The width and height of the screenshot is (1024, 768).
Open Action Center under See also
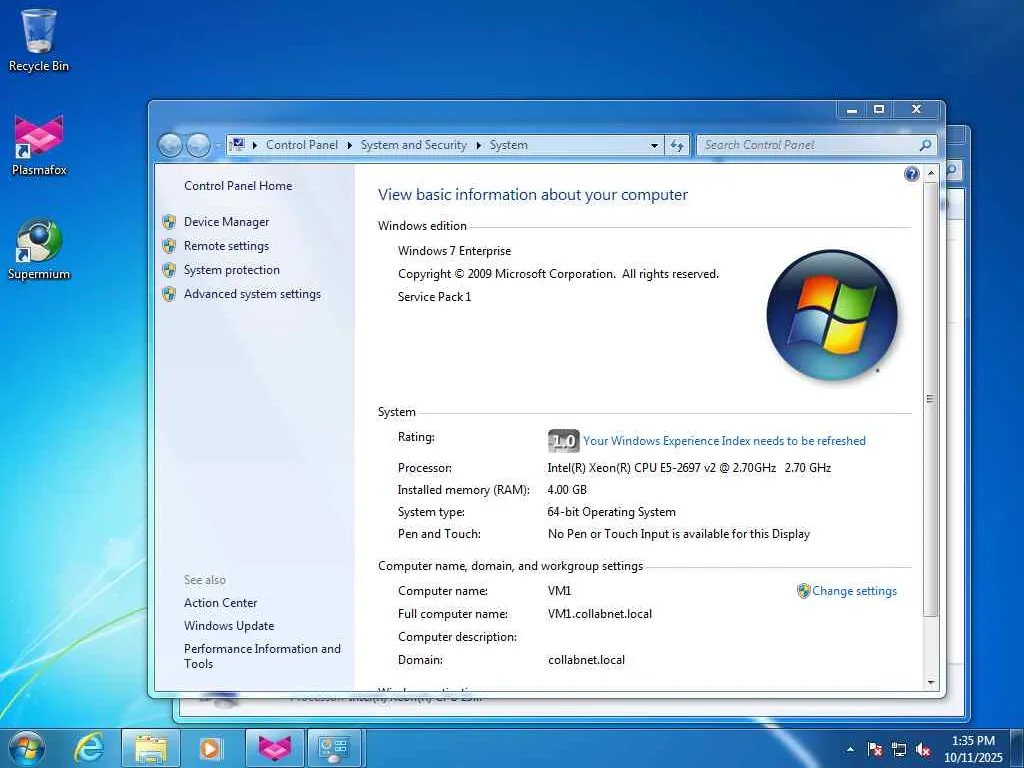(220, 603)
